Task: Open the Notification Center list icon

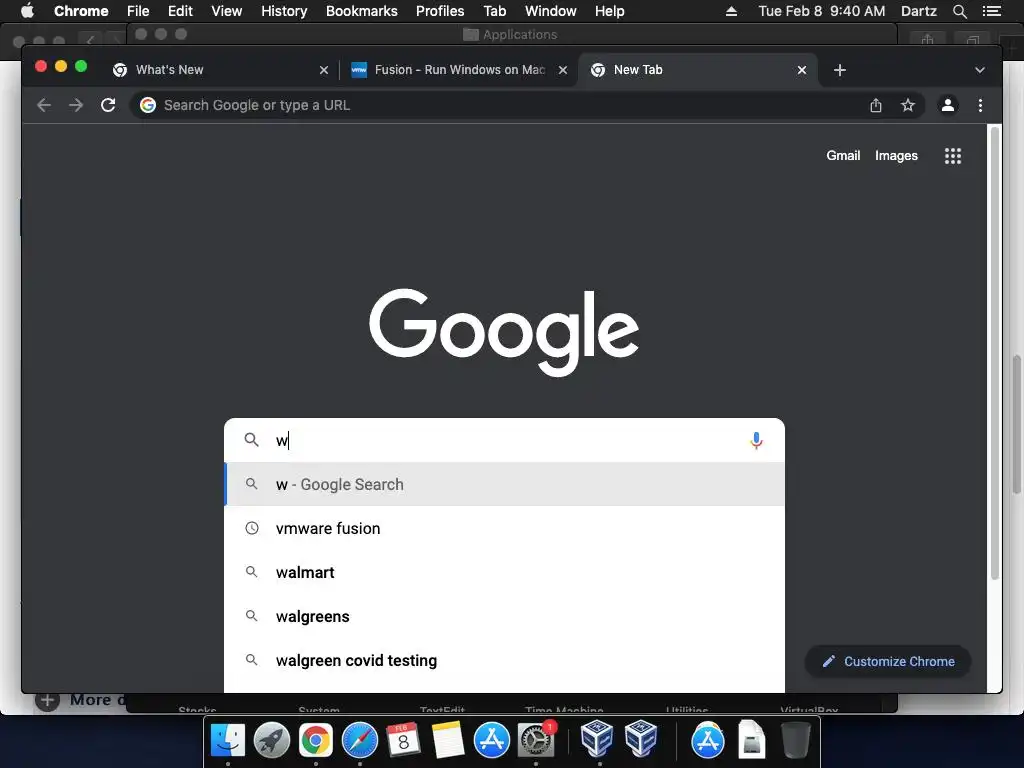Action: click(x=991, y=11)
